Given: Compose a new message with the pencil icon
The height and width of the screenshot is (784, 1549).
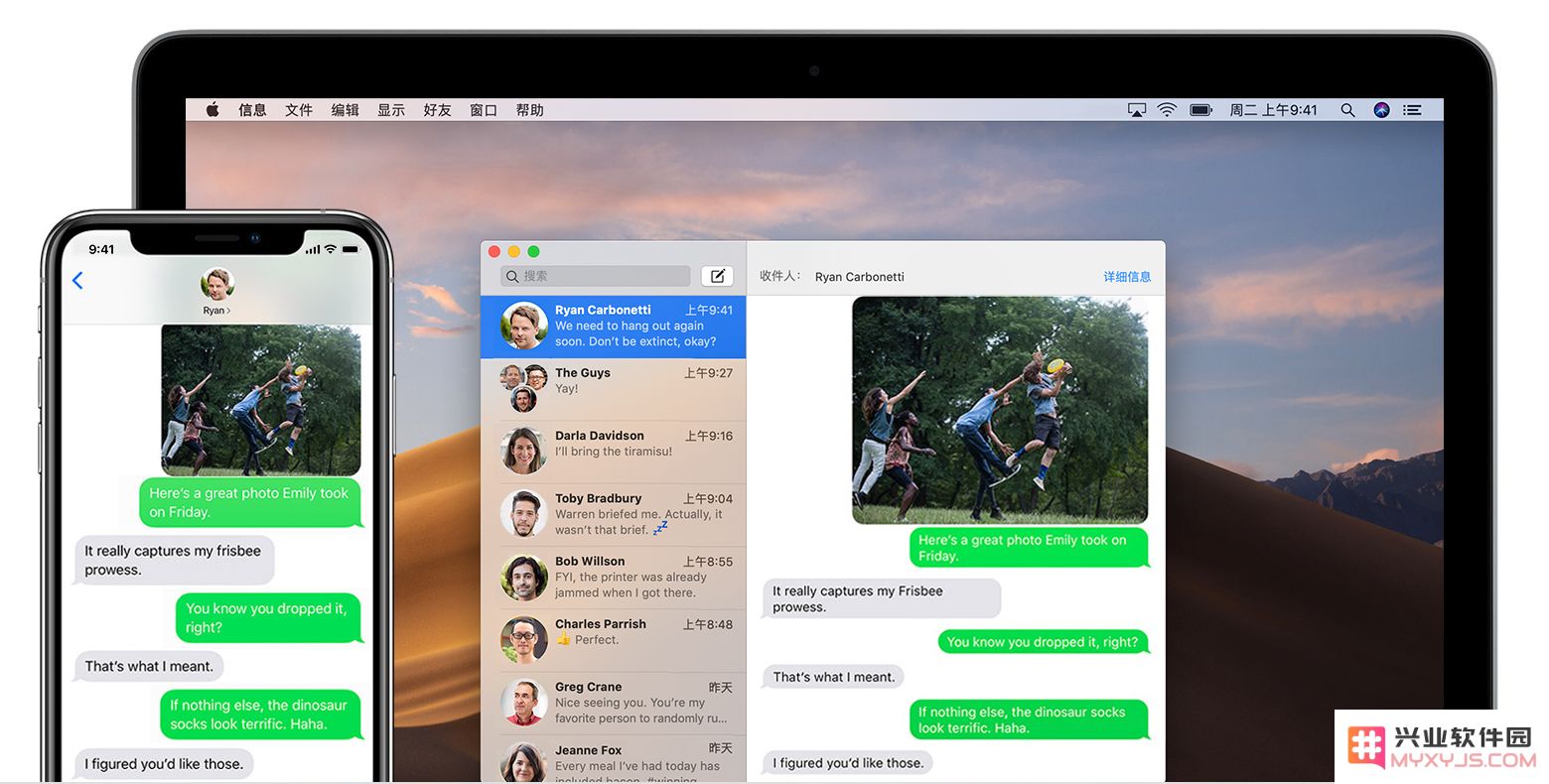Looking at the screenshot, I should tap(717, 276).
